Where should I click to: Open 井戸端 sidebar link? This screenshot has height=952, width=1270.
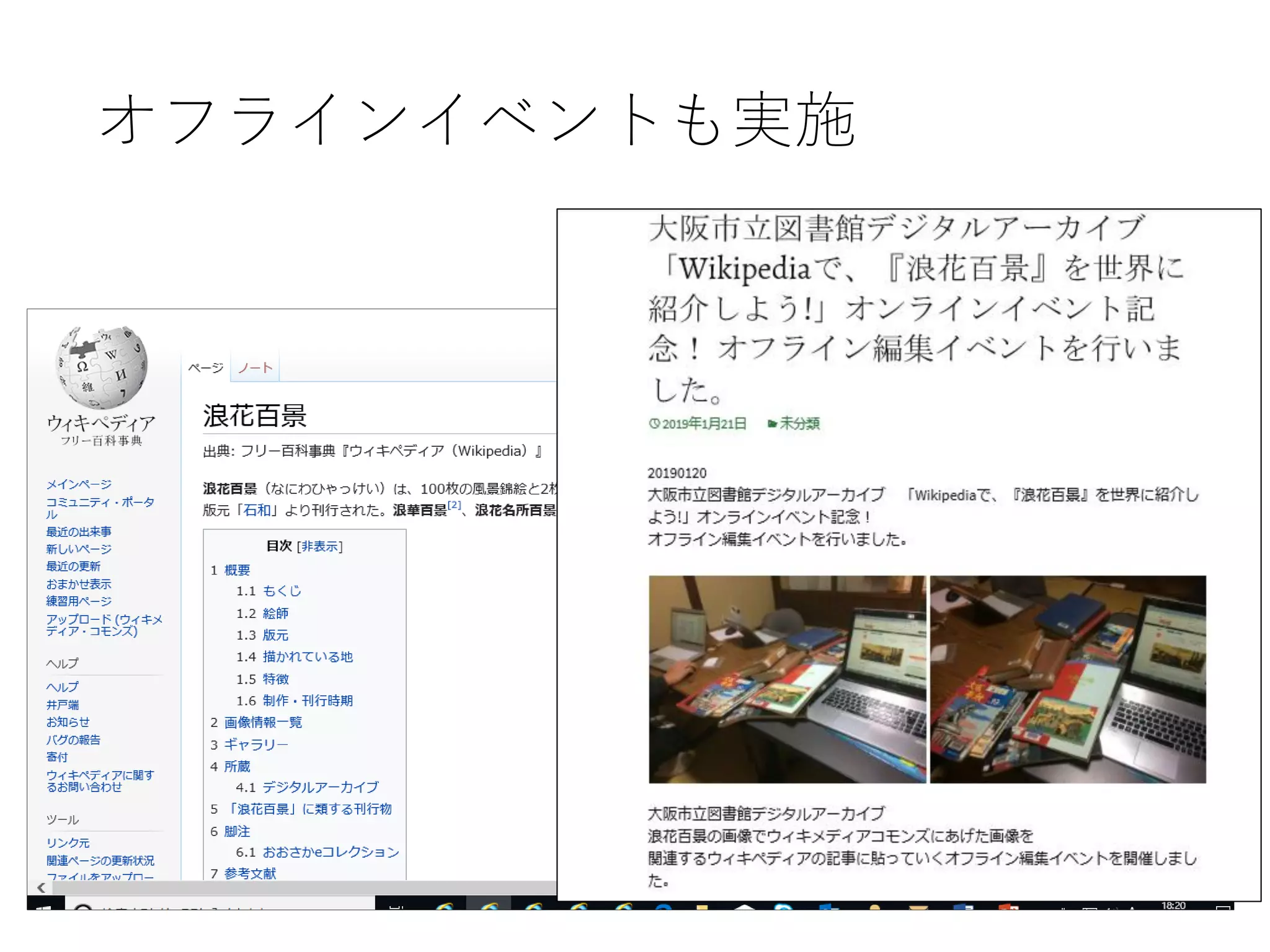coord(63,705)
